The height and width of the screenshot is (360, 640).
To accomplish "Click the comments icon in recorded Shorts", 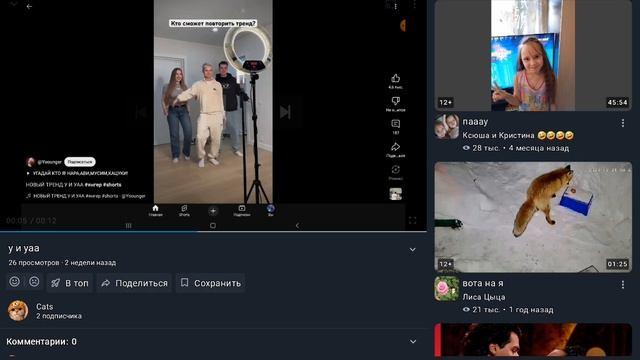I will [x=396, y=124].
